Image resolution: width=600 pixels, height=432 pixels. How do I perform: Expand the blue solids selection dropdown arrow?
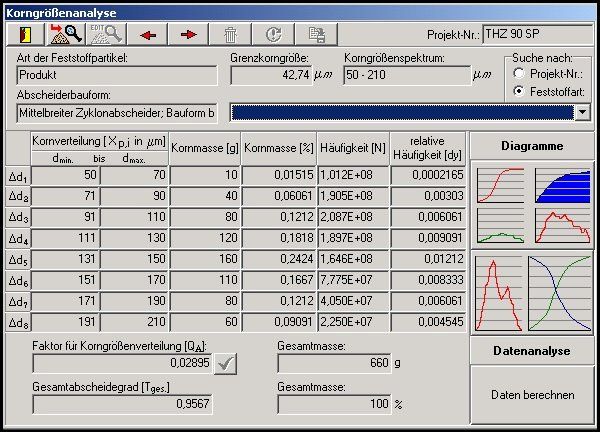click(582, 112)
